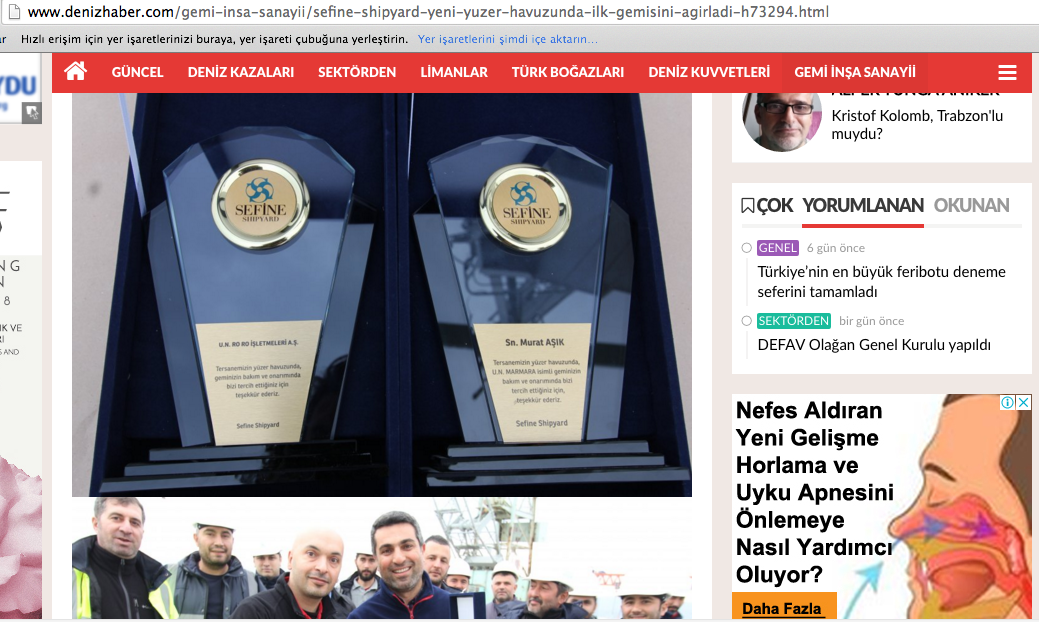Click the circle marker beside the GENEL item
Image resolution: width=1039 pixels, height=622 pixels.
tap(746, 248)
